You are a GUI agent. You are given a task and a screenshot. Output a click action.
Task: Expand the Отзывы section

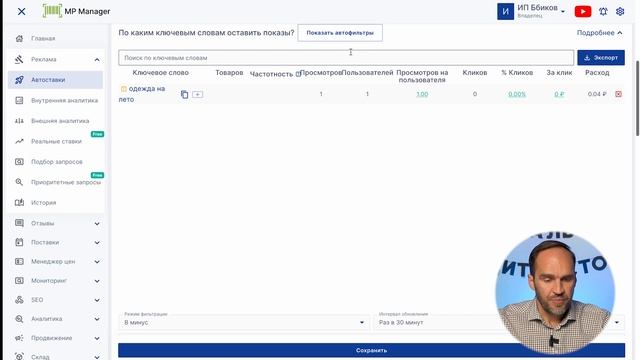point(97,224)
